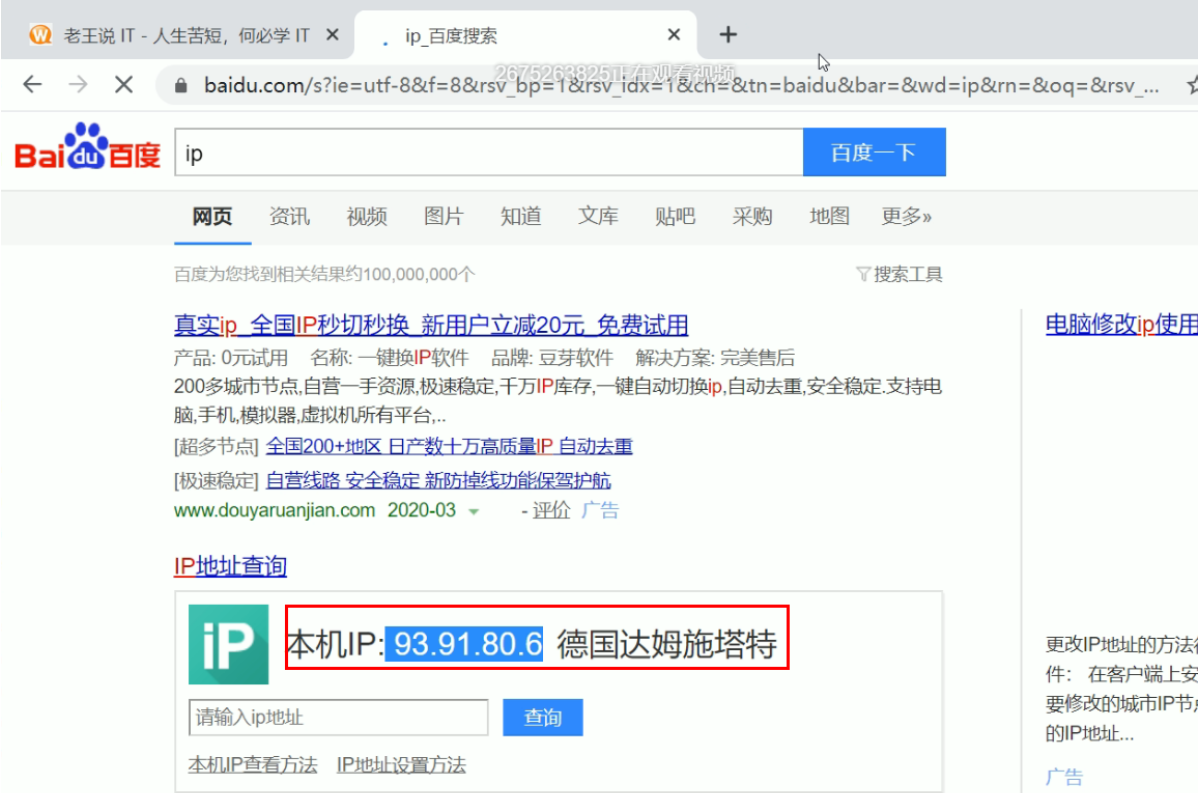This screenshot has height=793, width=1199.
Task: Close the ip_百度搜索 tab
Action: [674, 34]
